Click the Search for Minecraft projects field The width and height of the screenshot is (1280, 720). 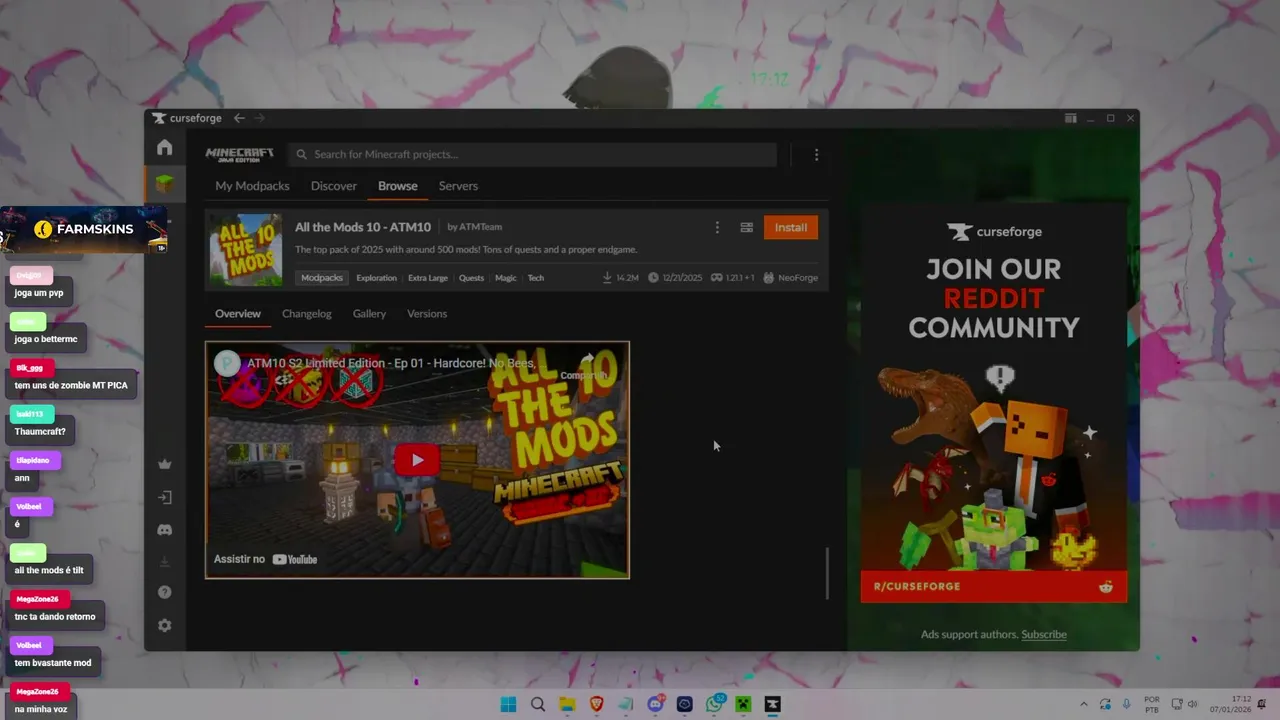click(x=532, y=155)
